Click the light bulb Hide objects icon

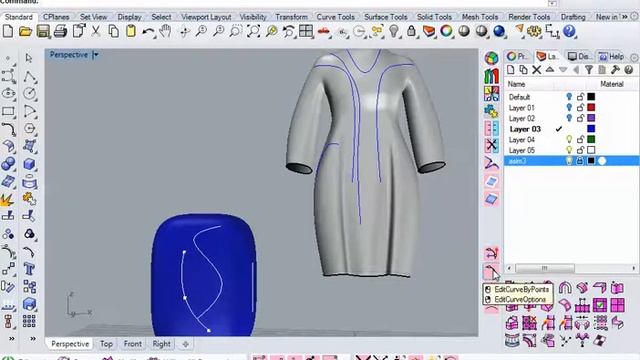coord(394,31)
